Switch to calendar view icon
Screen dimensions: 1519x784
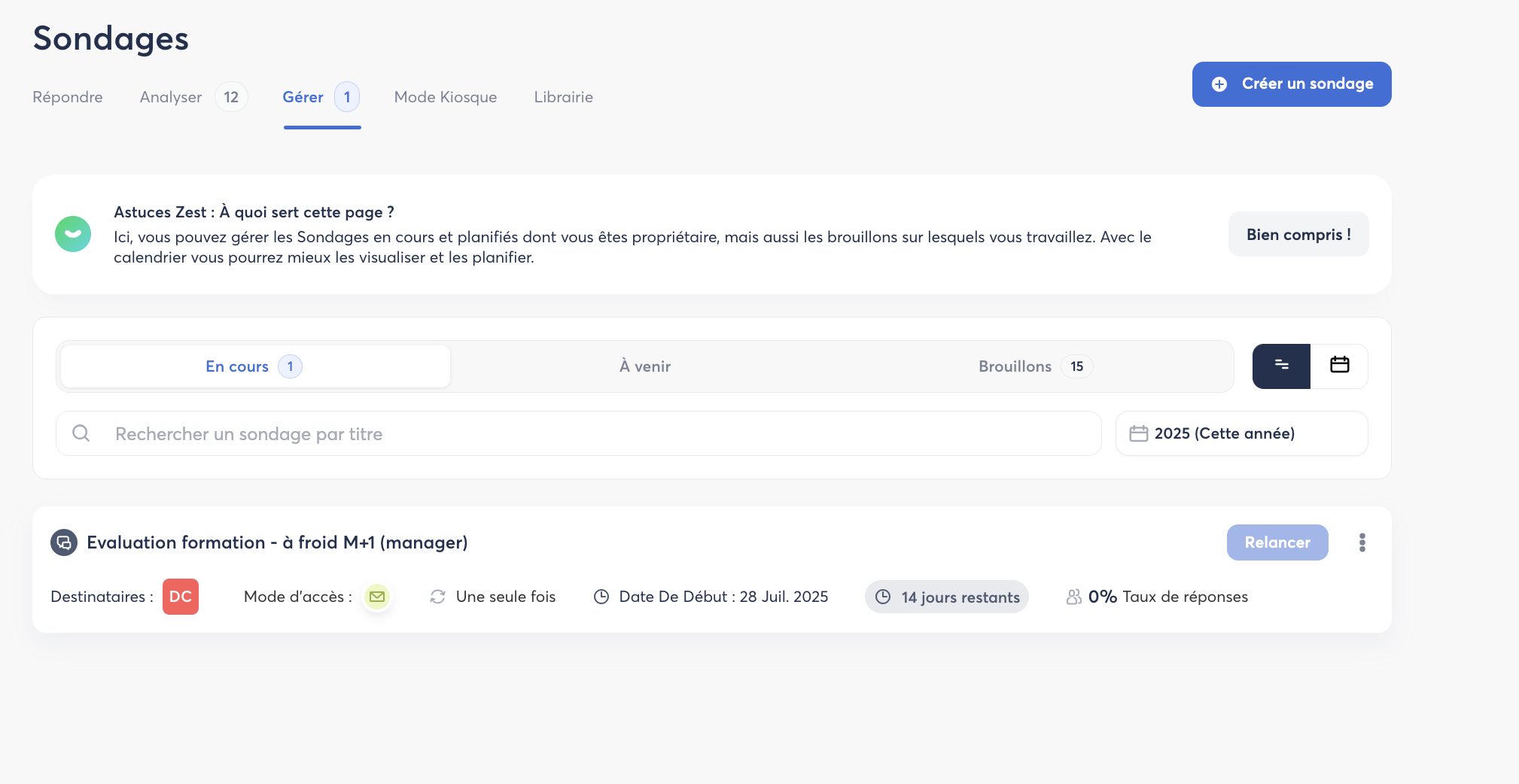[x=1339, y=366]
